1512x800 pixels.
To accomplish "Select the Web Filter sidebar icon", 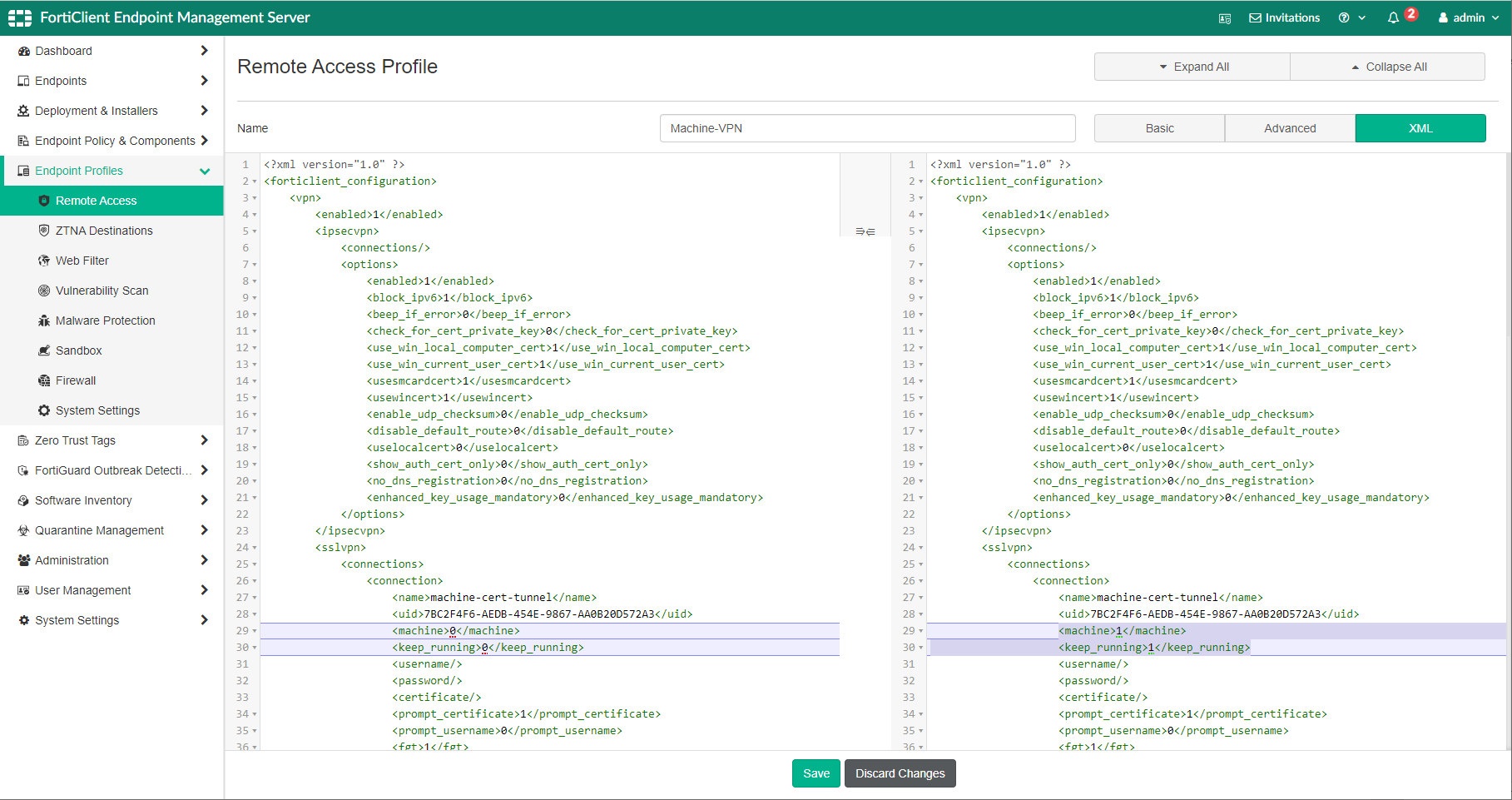I will coord(42,261).
